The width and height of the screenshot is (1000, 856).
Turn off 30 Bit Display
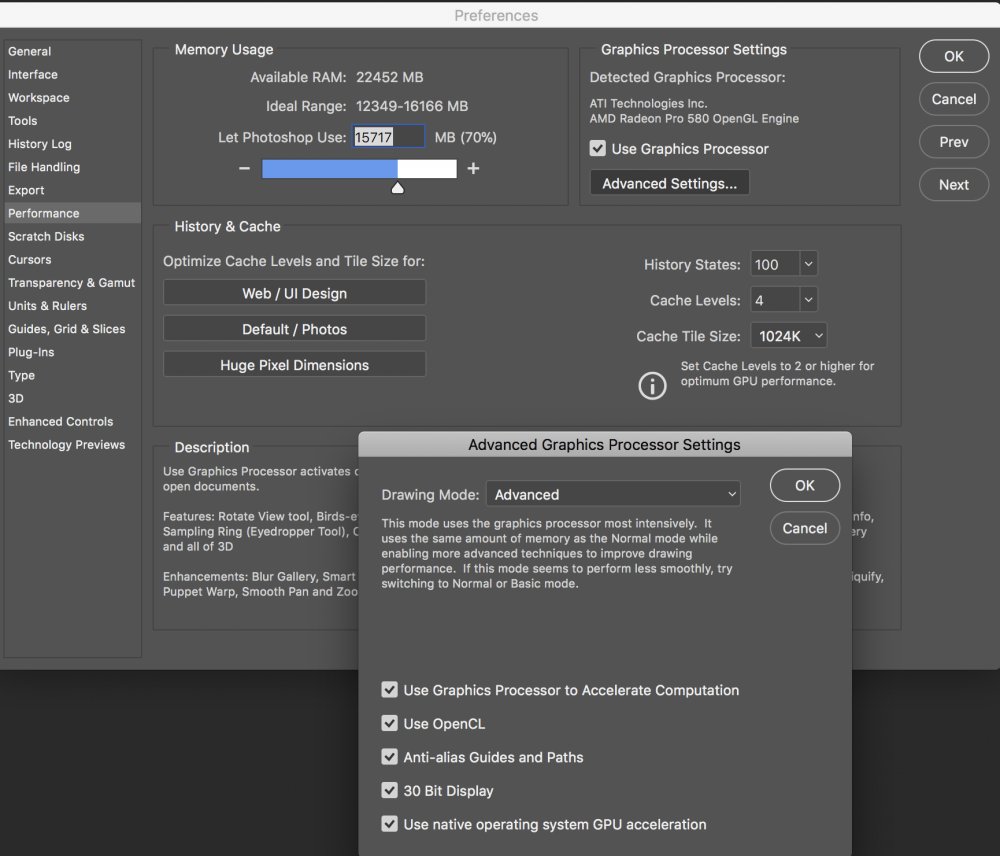click(390, 790)
